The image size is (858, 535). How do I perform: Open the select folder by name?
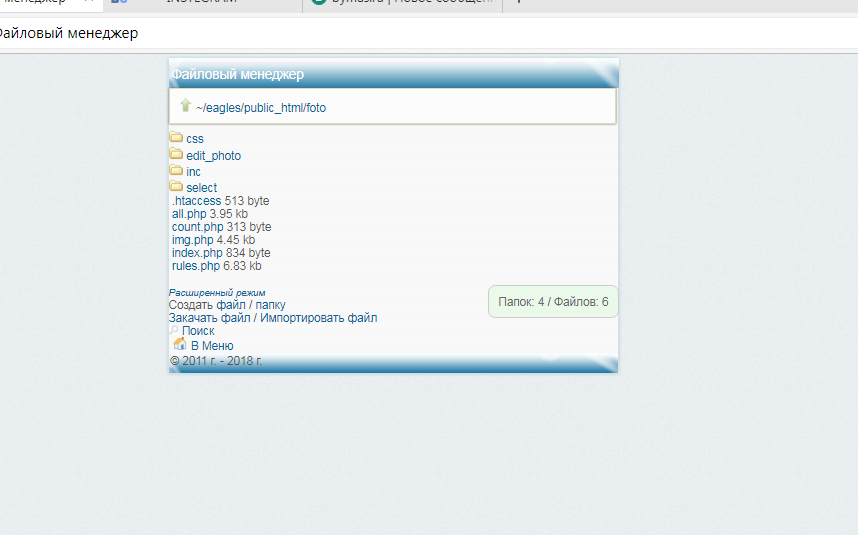(x=201, y=188)
